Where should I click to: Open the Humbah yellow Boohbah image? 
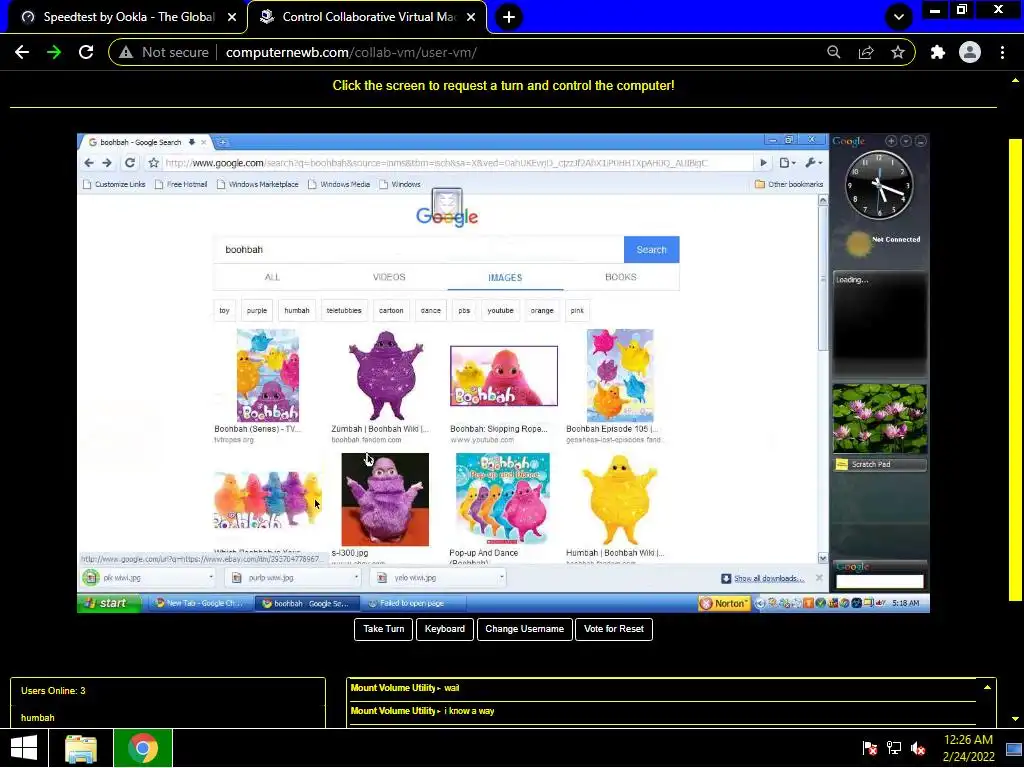[619, 500]
